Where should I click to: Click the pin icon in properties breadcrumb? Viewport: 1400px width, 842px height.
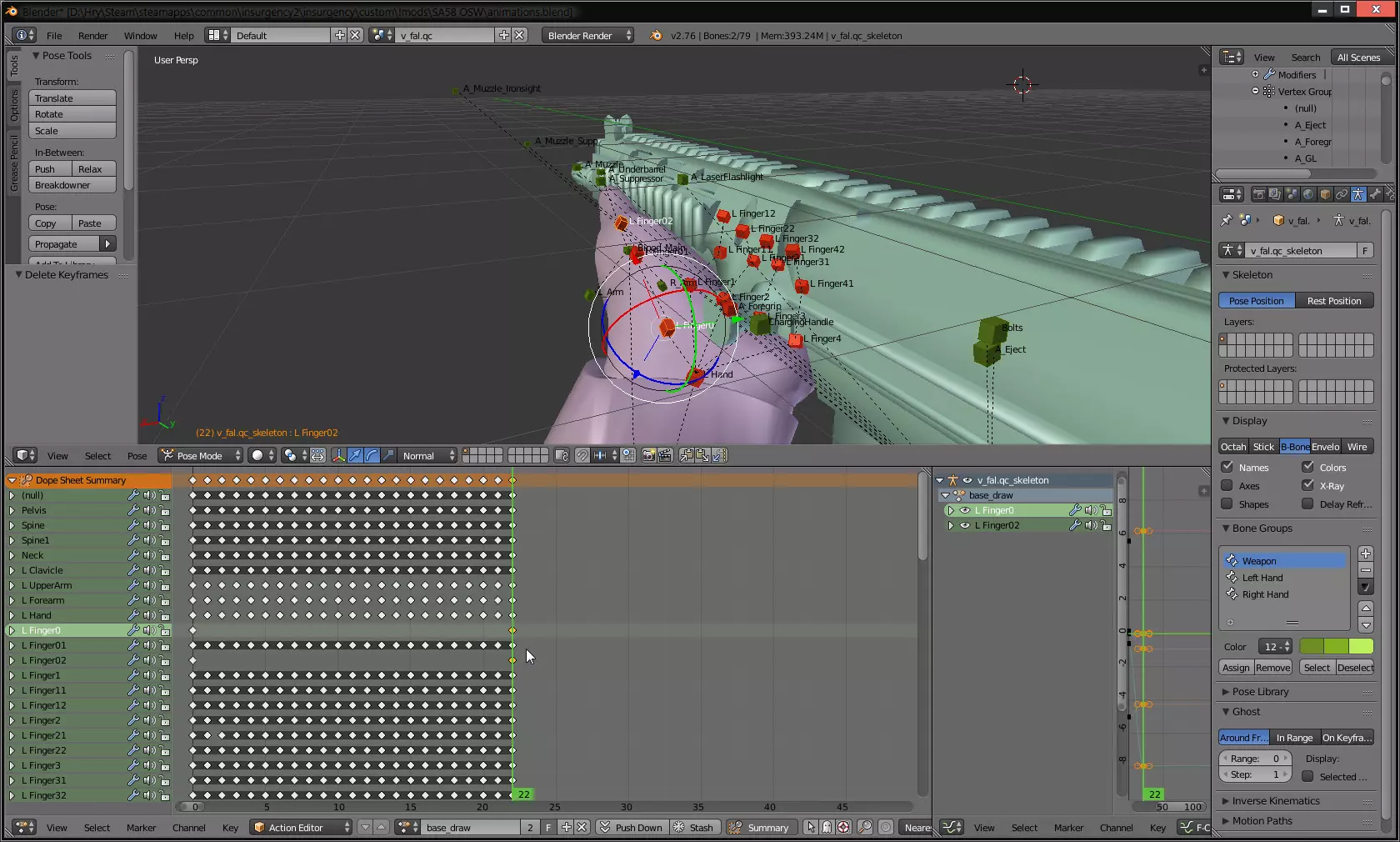(1226, 221)
